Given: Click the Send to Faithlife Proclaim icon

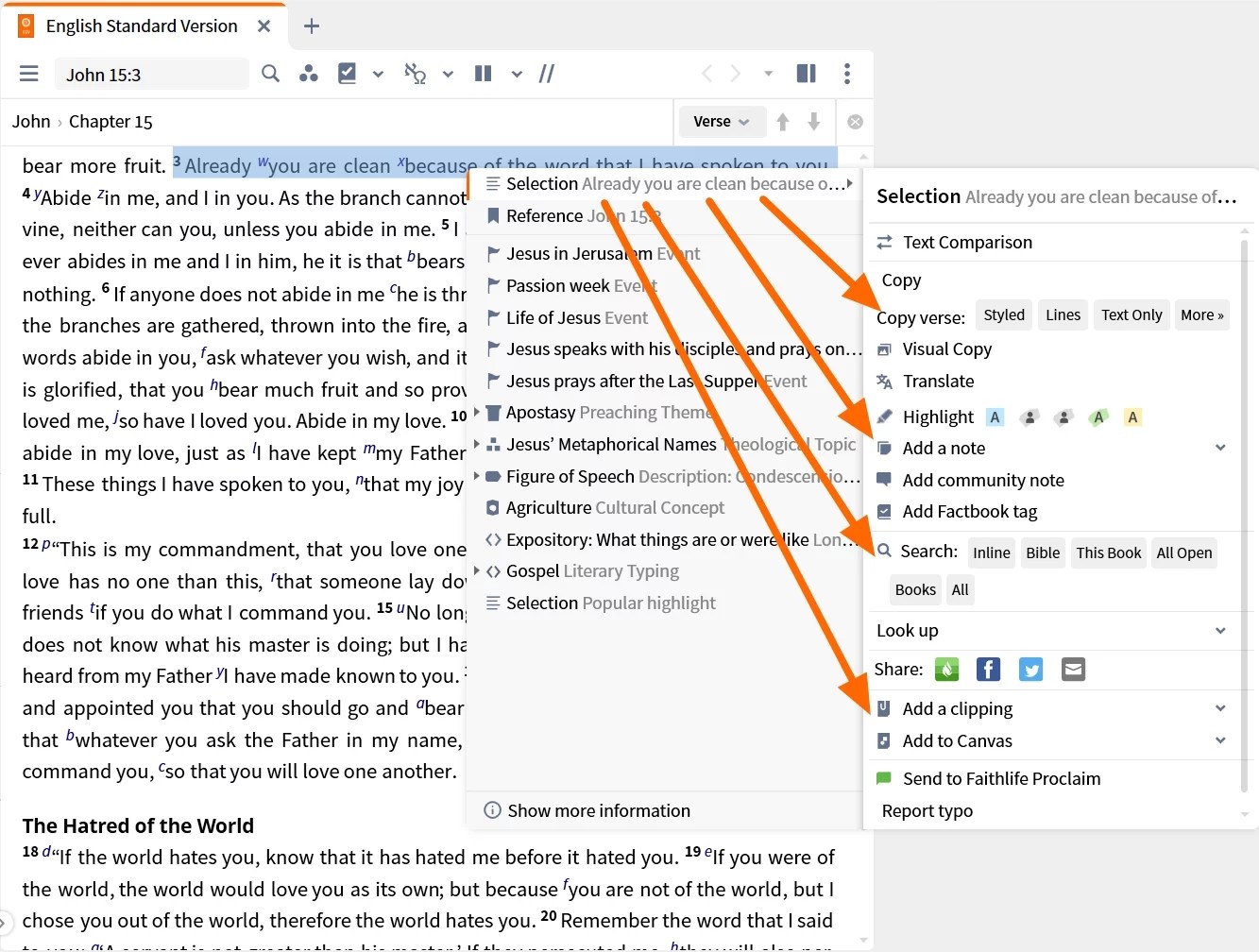Looking at the screenshot, I should 884,778.
